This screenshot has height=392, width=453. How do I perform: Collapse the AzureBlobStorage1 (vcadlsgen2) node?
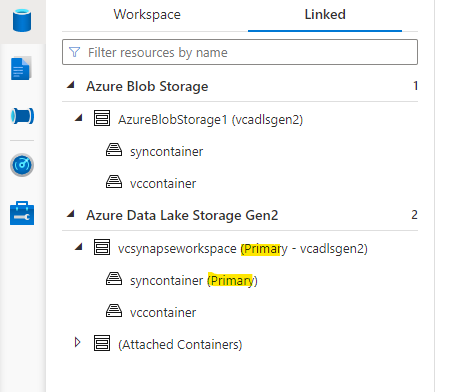coord(79,118)
